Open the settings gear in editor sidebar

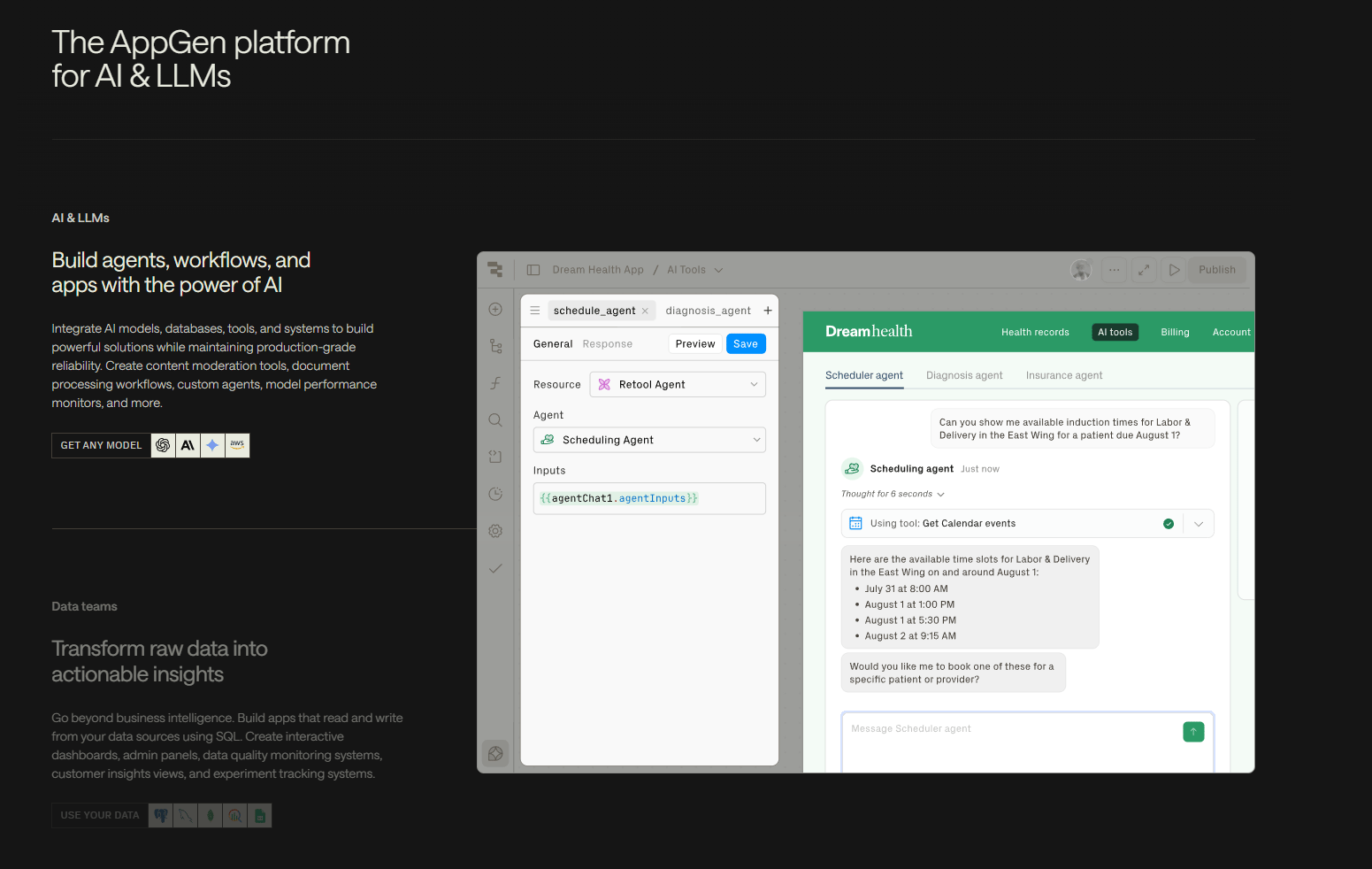(x=495, y=531)
